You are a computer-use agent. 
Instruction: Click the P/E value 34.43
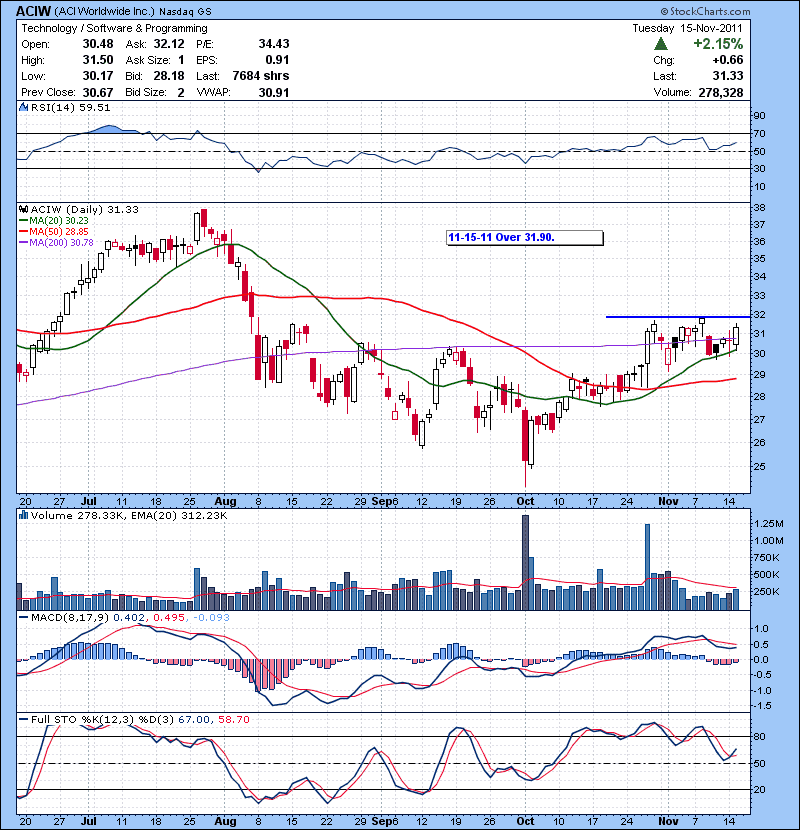274,44
